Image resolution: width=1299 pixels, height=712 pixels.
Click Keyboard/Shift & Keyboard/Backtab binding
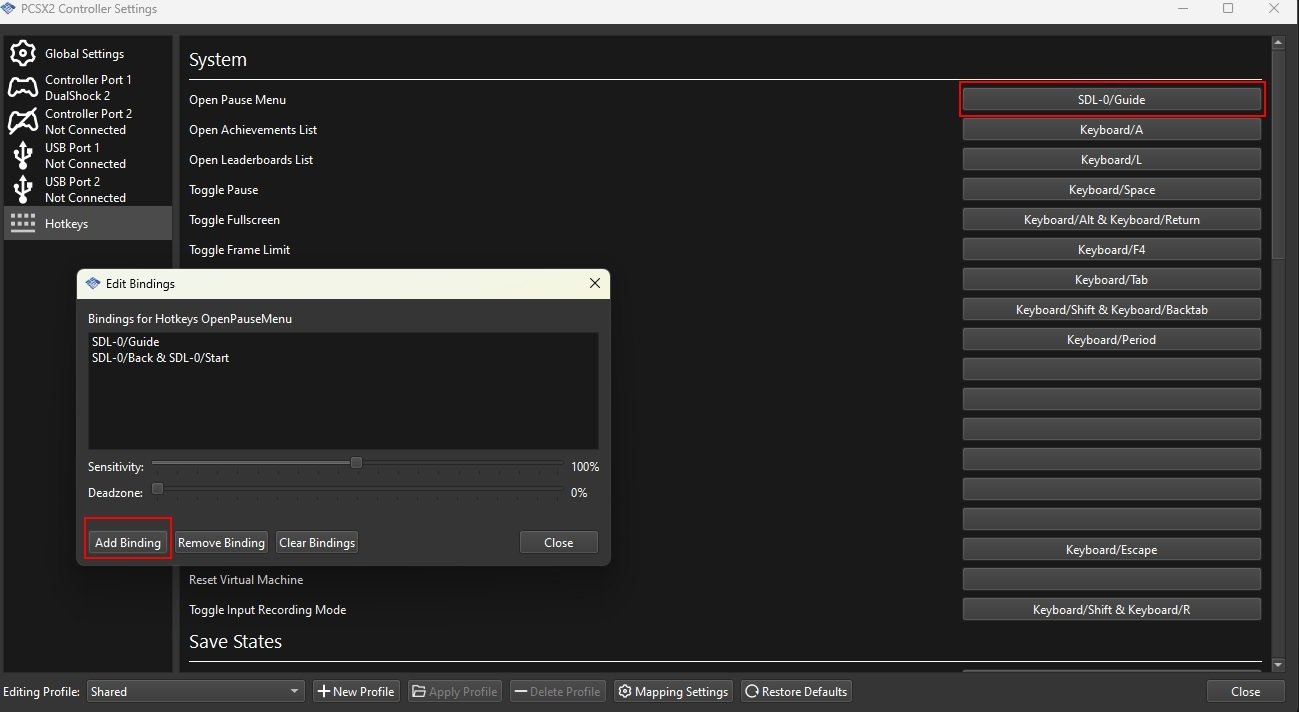point(1112,309)
